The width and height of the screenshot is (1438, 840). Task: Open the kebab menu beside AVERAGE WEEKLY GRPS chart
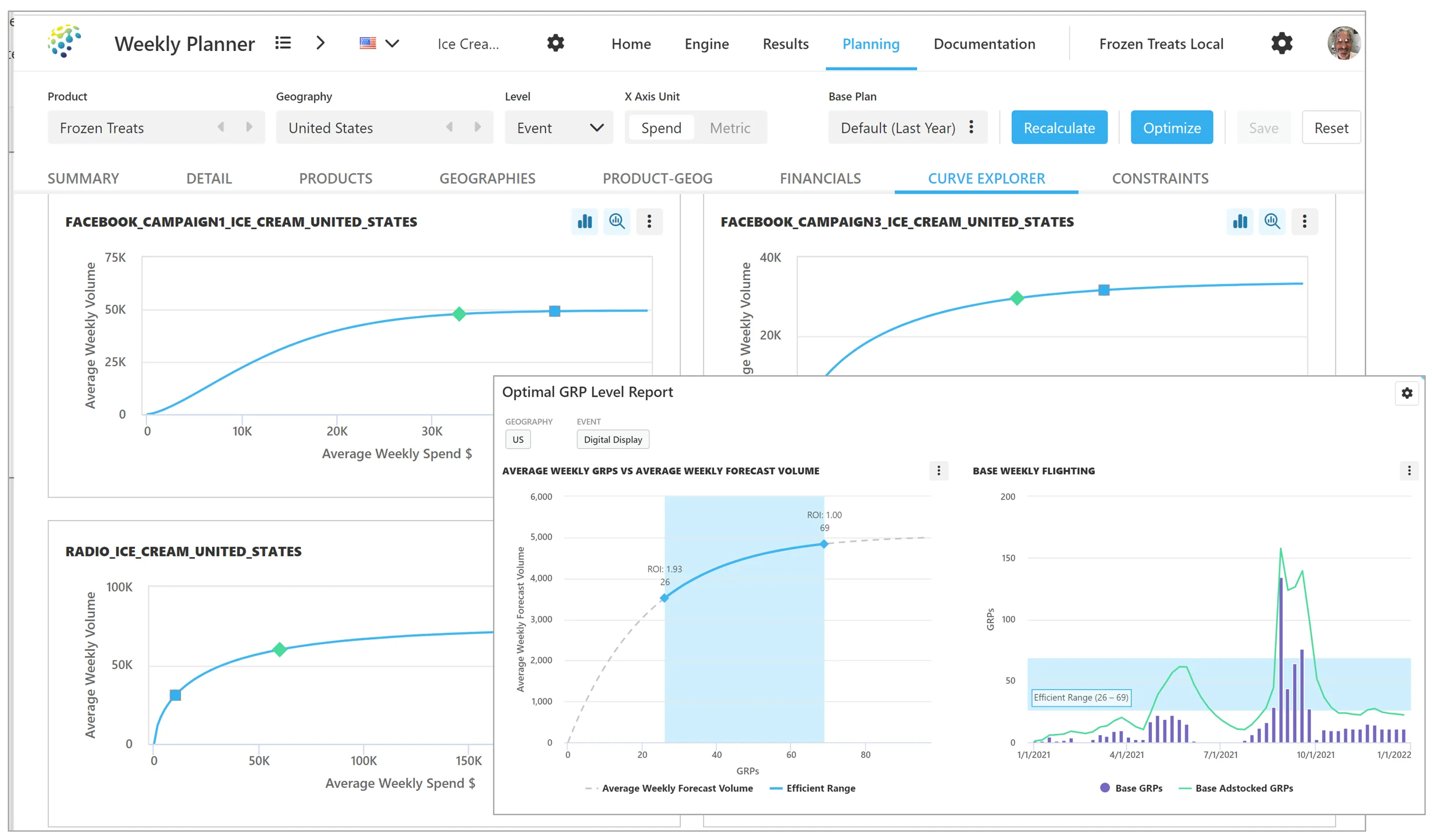click(939, 471)
